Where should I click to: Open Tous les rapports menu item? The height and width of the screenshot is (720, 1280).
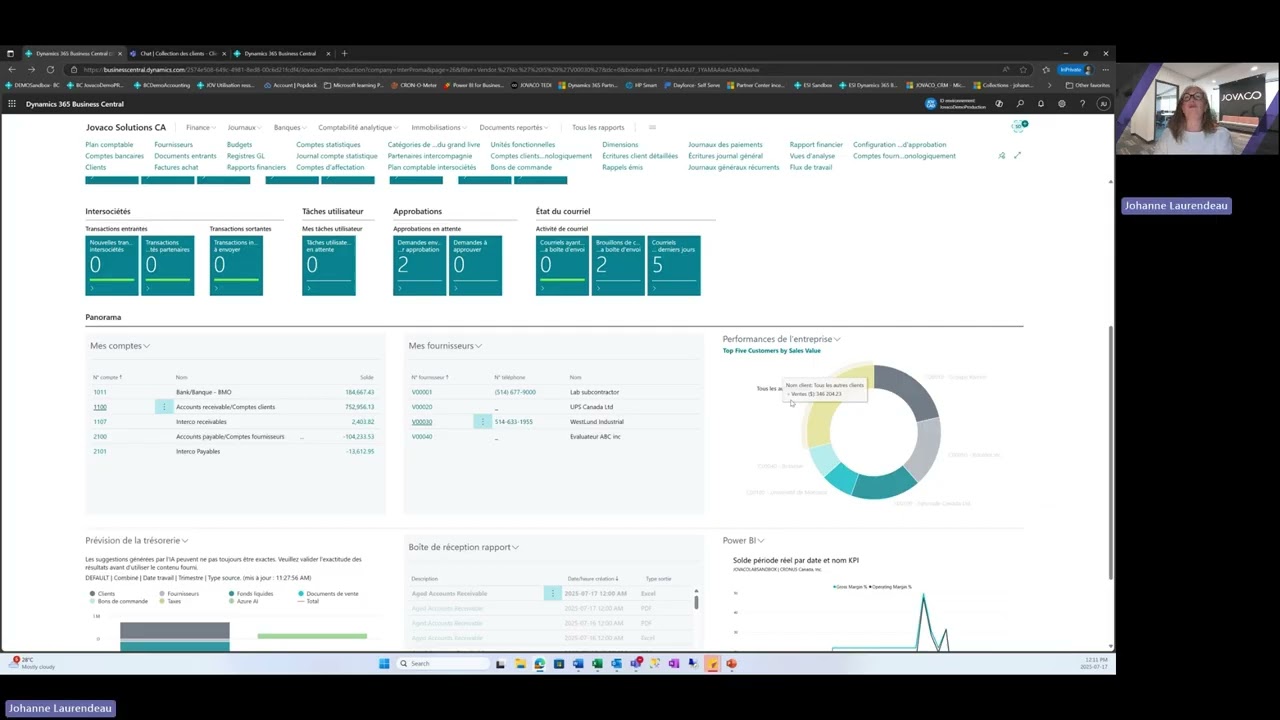598,127
